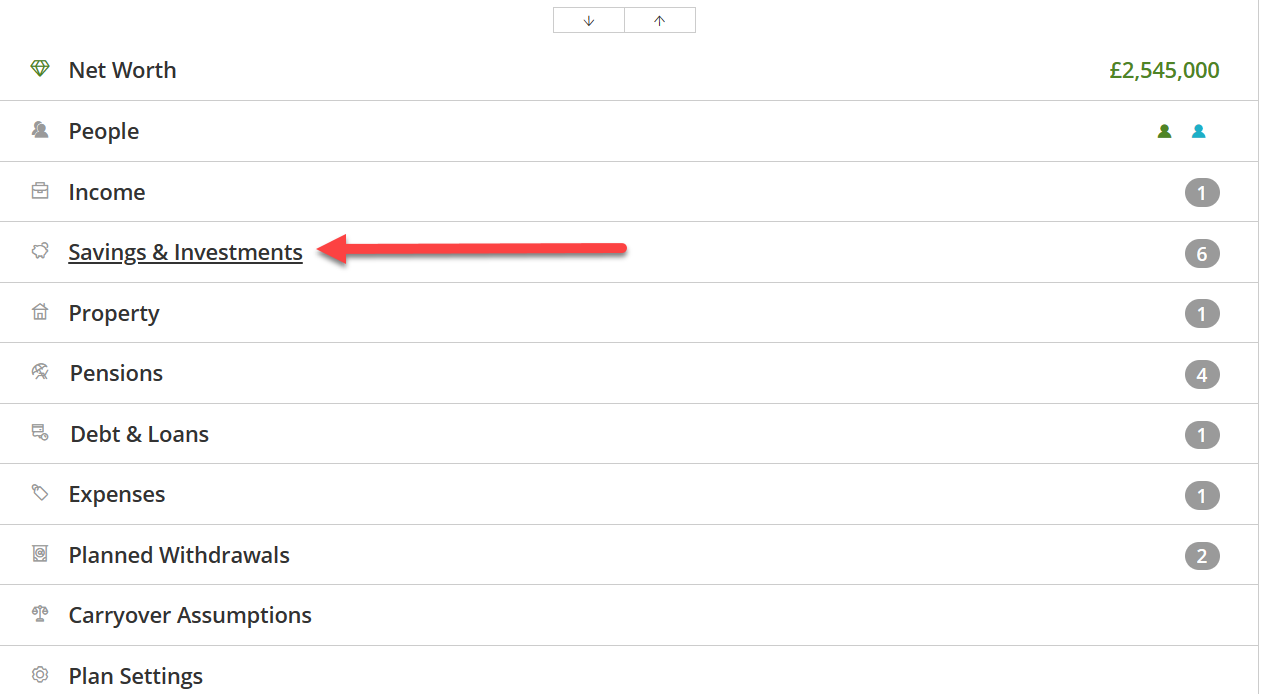This screenshot has width=1263, height=694.
Task: Click the £2,545,000 net worth value
Action: click(1164, 70)
